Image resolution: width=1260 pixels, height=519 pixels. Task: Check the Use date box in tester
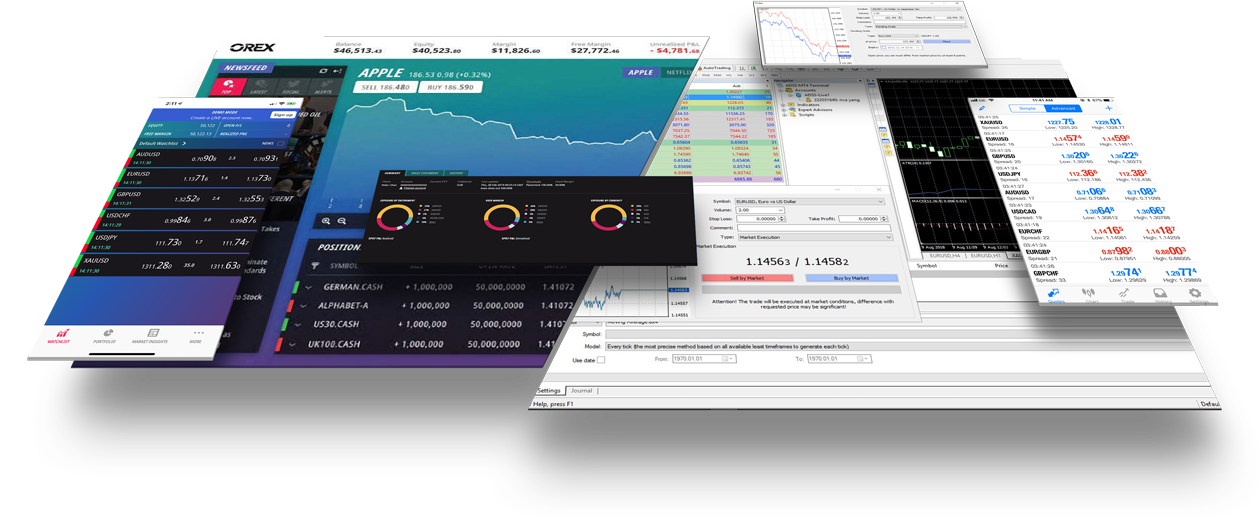(601, 360)
